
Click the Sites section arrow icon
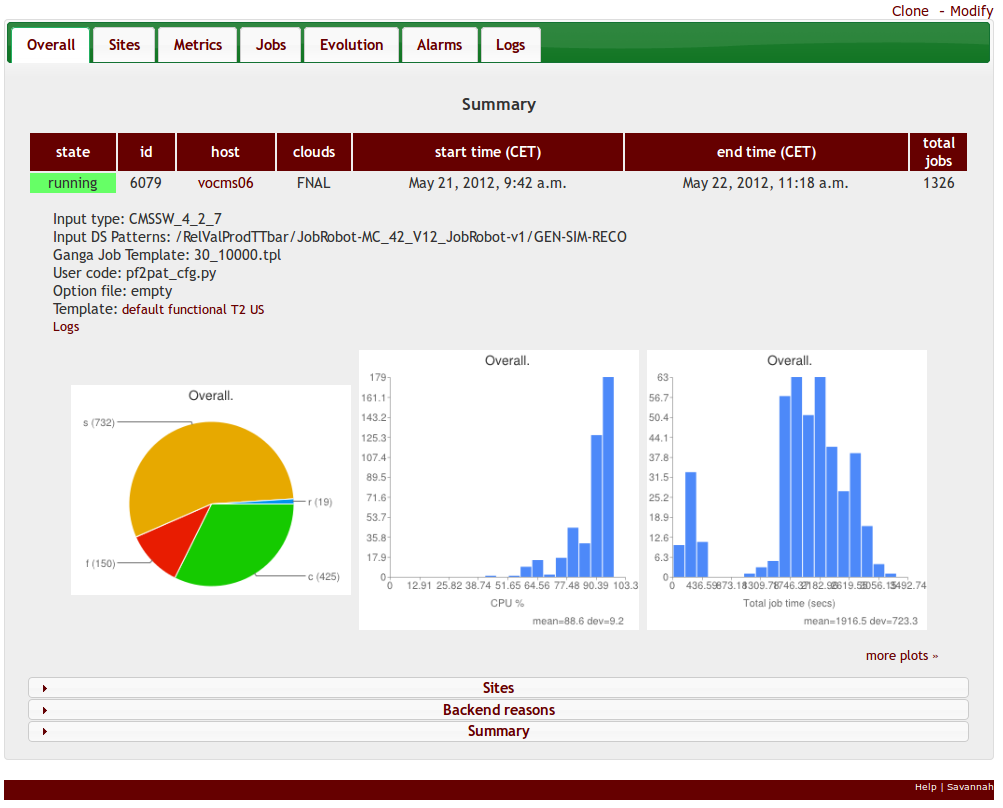[45, 688]
